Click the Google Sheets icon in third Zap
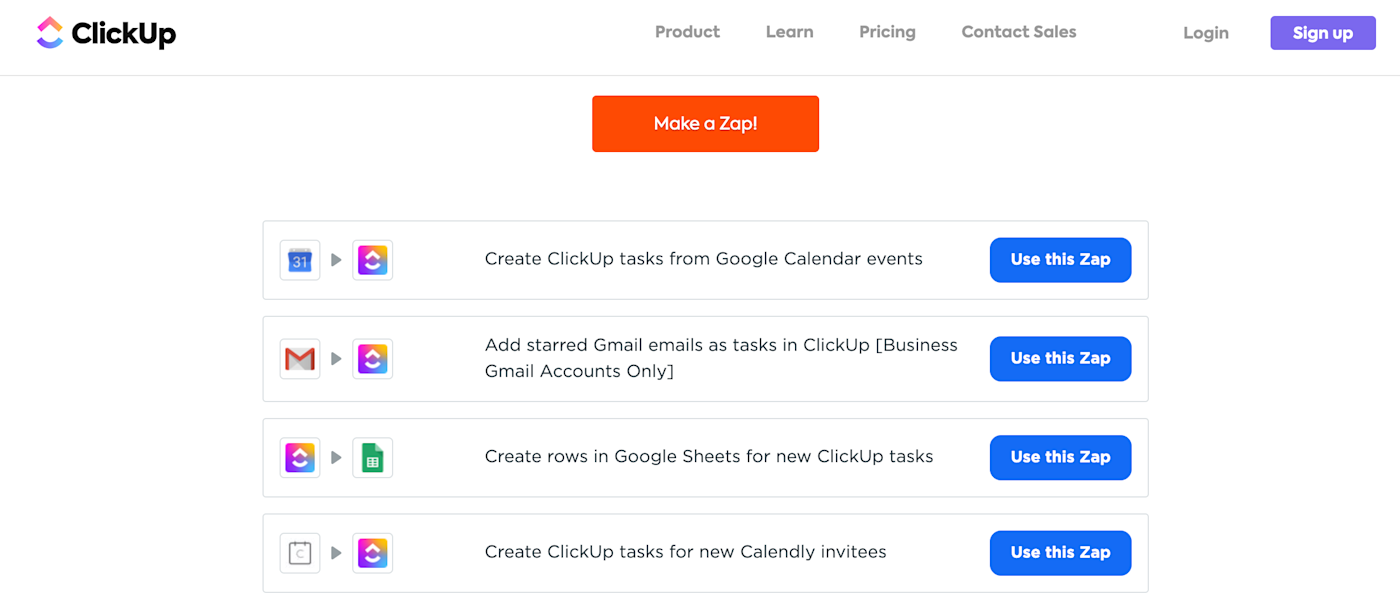Screen dimensions: 1400x602 [373, 458]
